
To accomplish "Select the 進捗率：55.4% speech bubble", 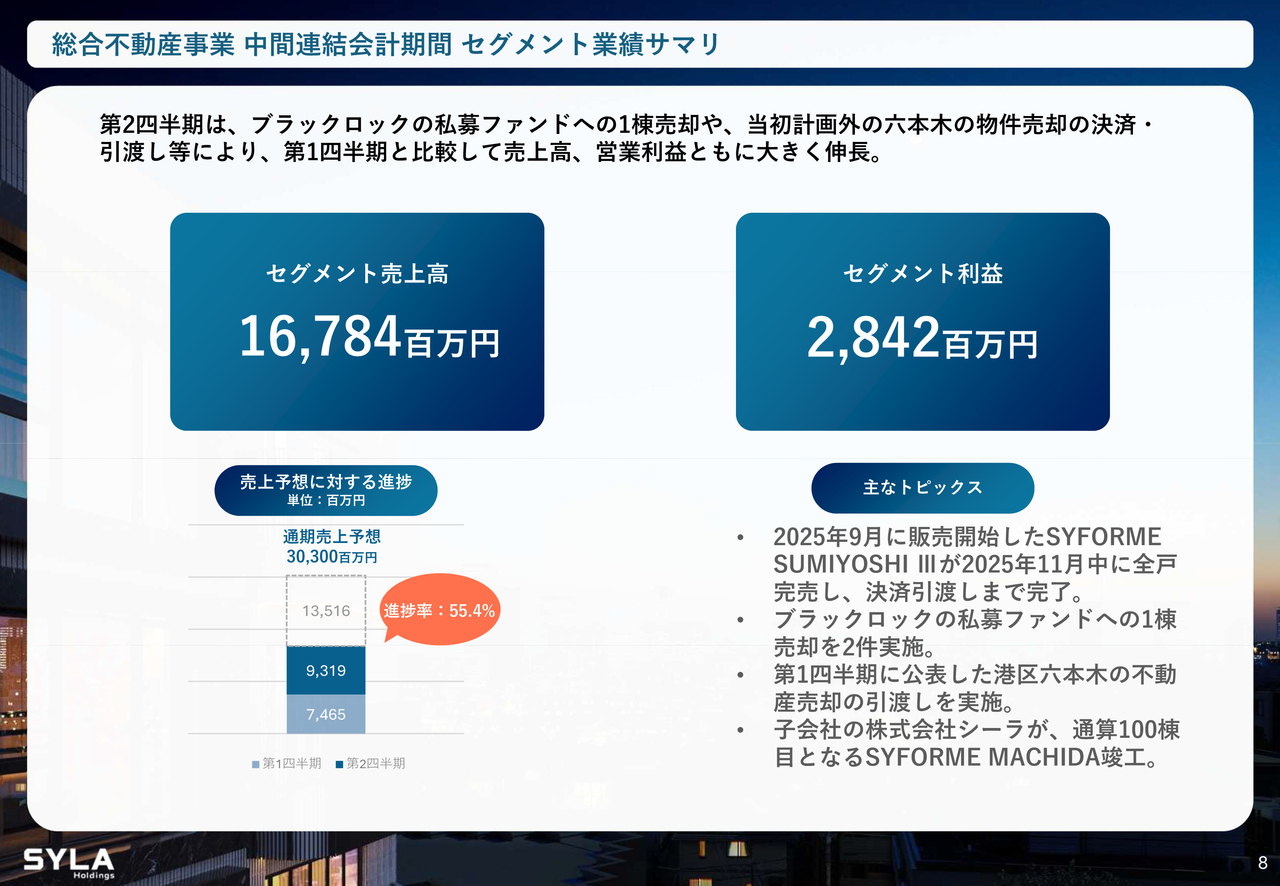I will 438,610.
